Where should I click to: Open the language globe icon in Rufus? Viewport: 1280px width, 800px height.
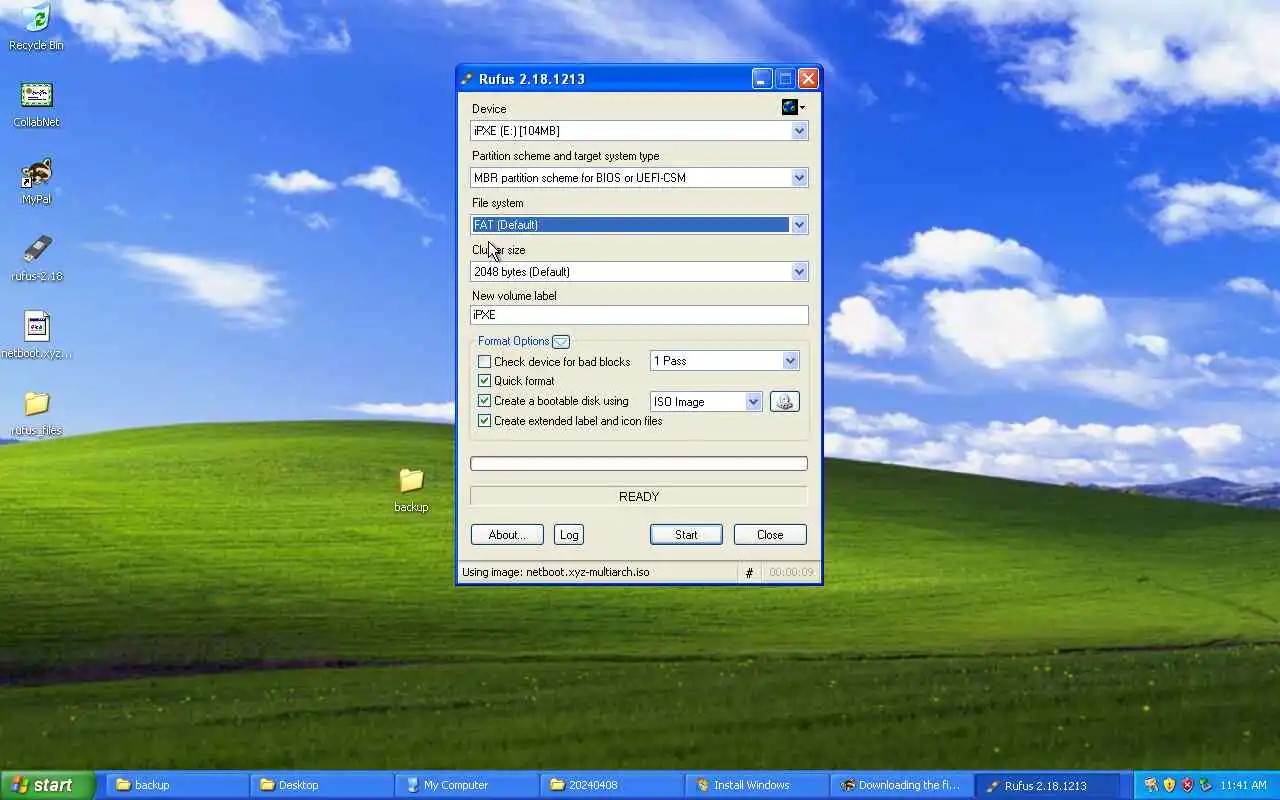[x=792, y=107]
